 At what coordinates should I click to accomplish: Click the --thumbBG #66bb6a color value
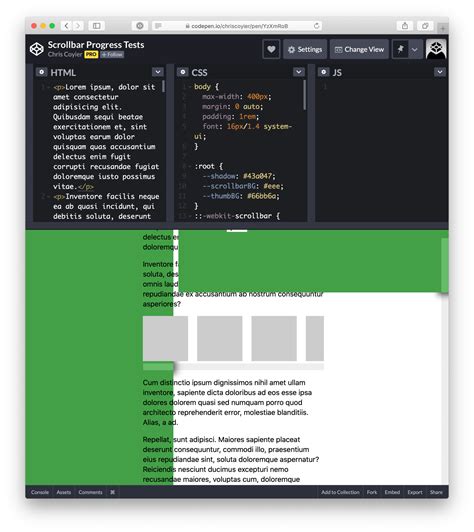[x=263, y=196]
